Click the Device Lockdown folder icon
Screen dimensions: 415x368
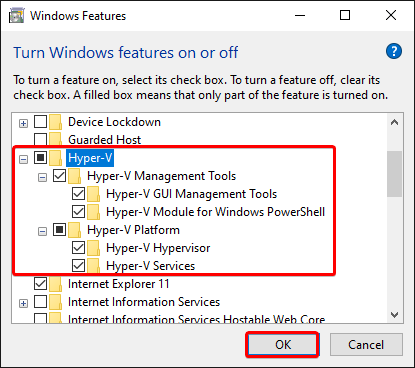click(56, 122)
